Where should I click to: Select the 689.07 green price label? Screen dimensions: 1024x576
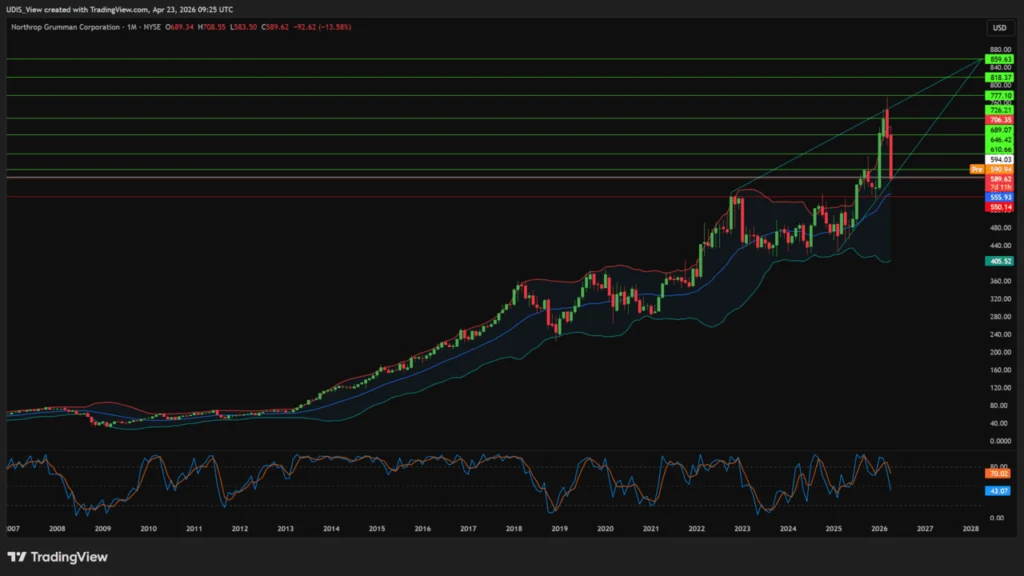click(x=999, y=131)
